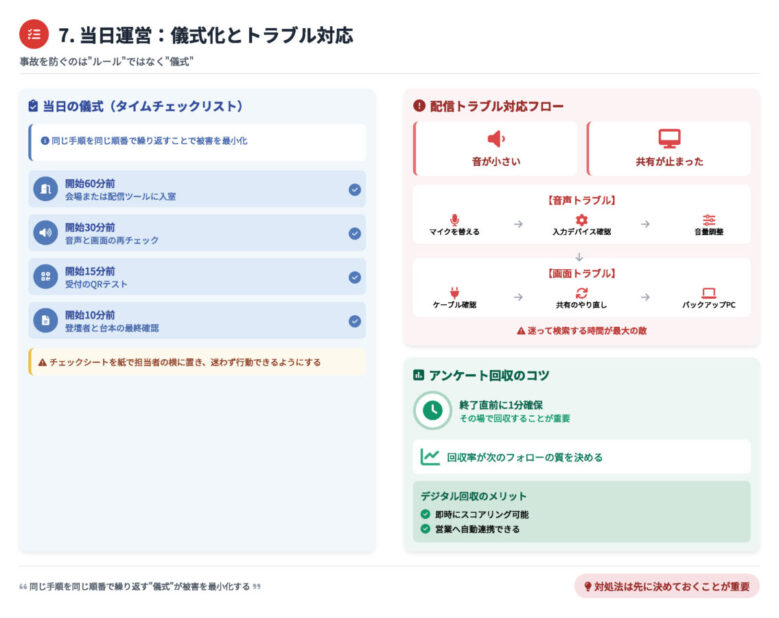The width and height of the screenshot is (779, 618).
Task: Select the 共有が止まった trouble card
Action: pos(669,149)
